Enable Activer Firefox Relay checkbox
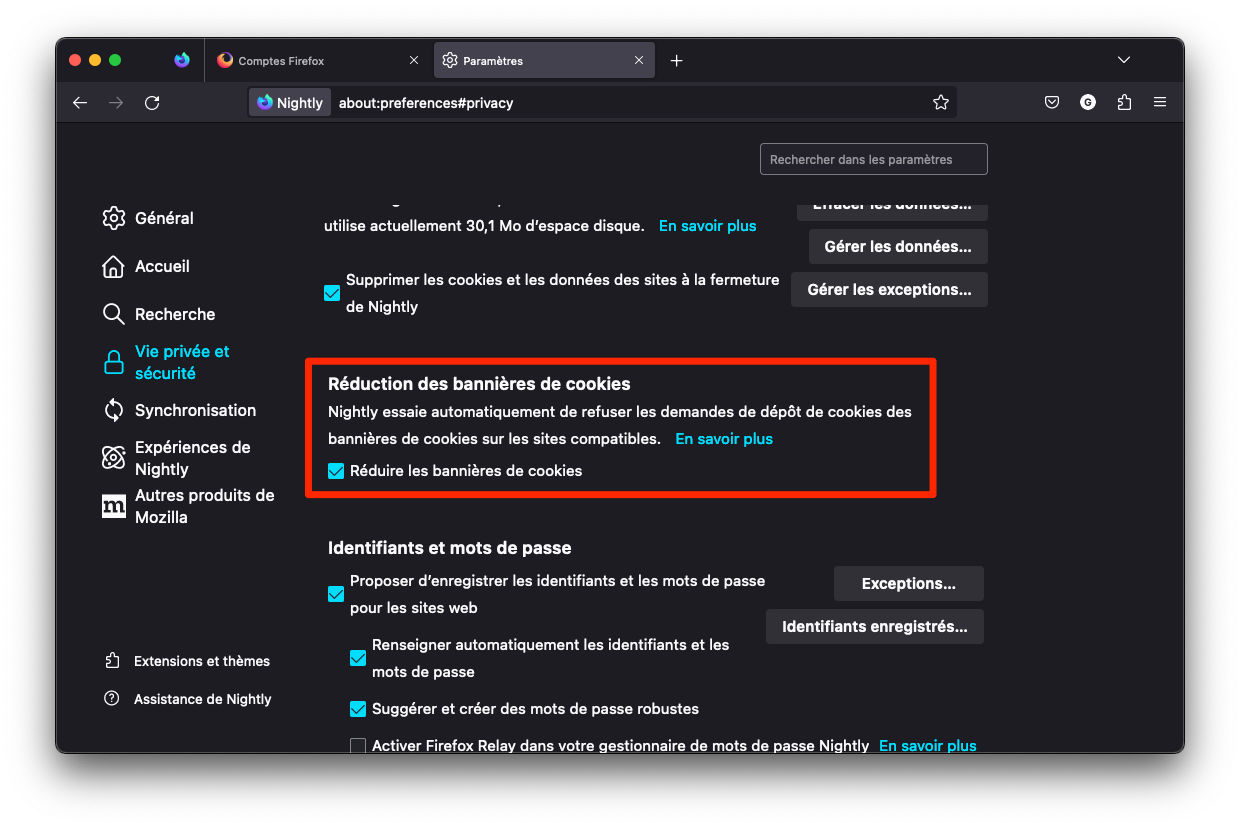The height and width of the screenshot is (827, 1240). pyautogui.click(x=358, y=746)
